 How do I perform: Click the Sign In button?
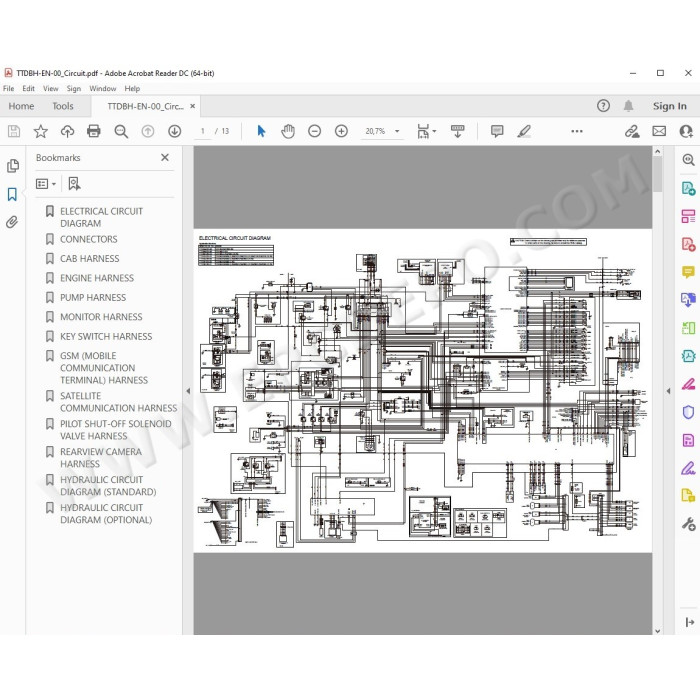click(x=670, y=106)
